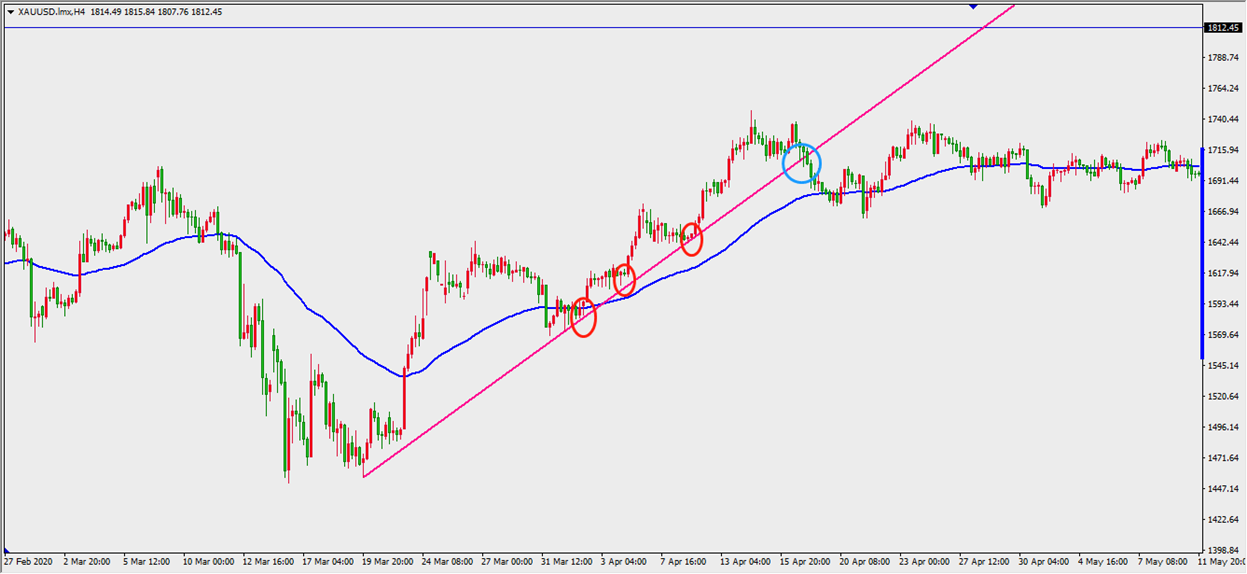Screen dimensions: 1247x574
Task: Click the start point of pink trendline
Action: pos(363,476)
